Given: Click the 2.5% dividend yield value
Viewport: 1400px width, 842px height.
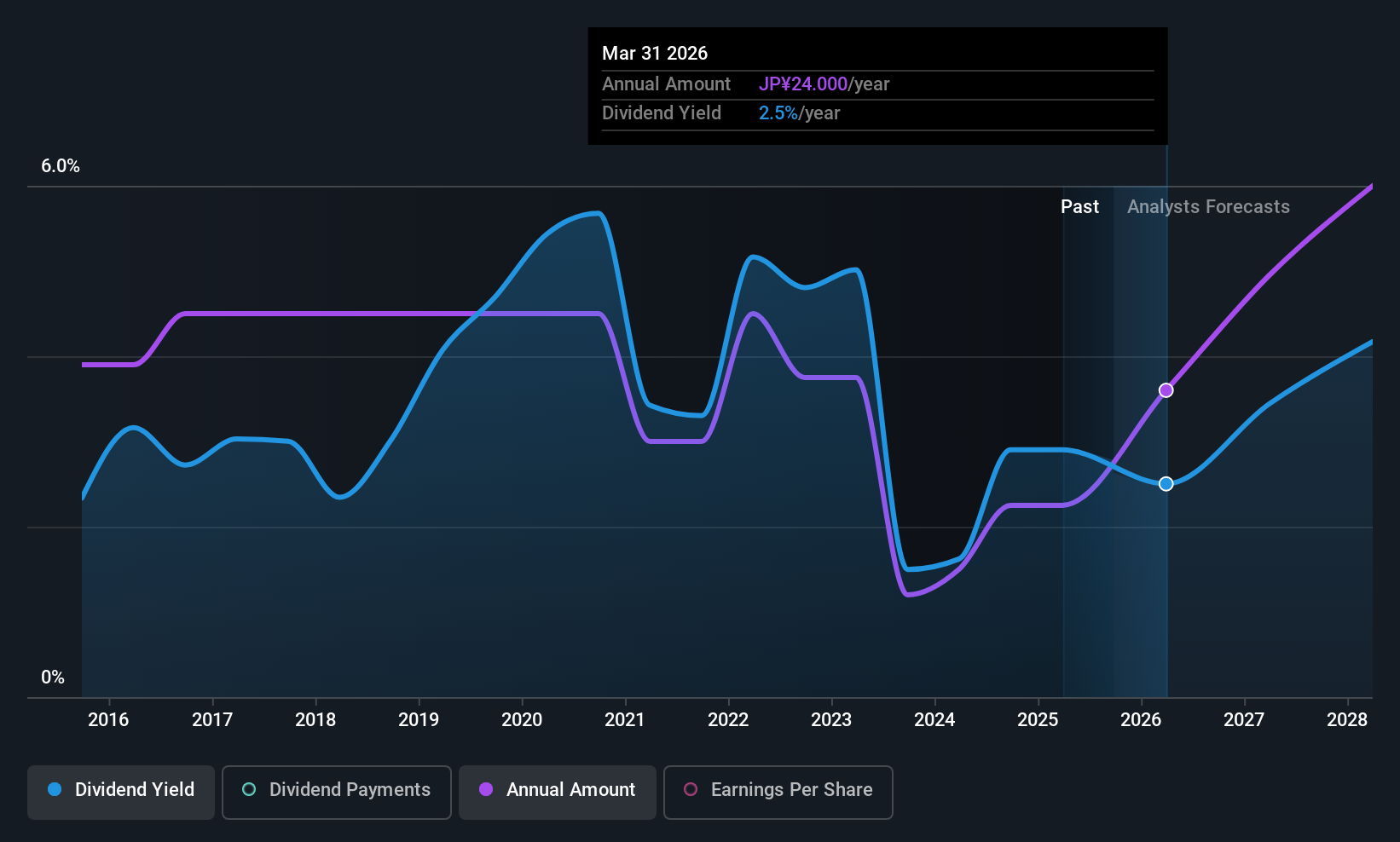Looking at the screenshot, I should pos(778,113).
